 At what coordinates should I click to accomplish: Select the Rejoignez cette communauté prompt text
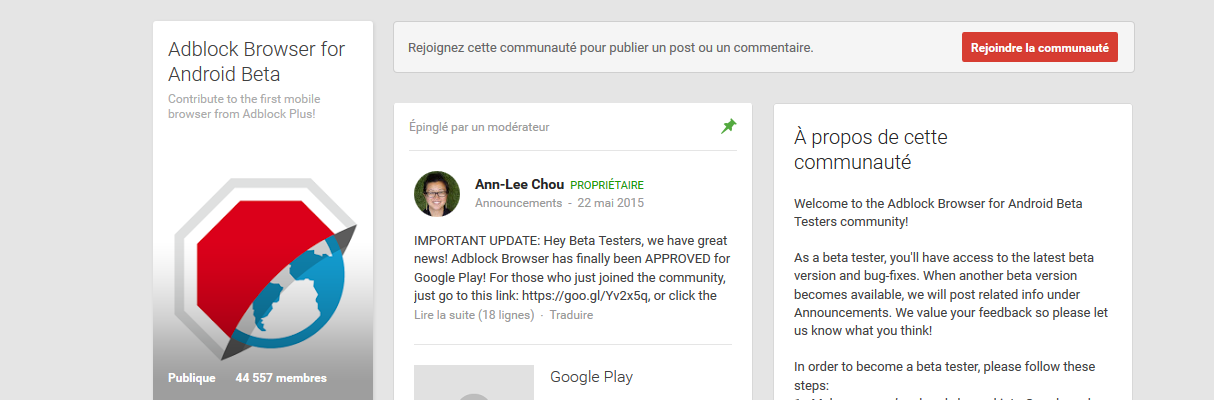[611, 47]
